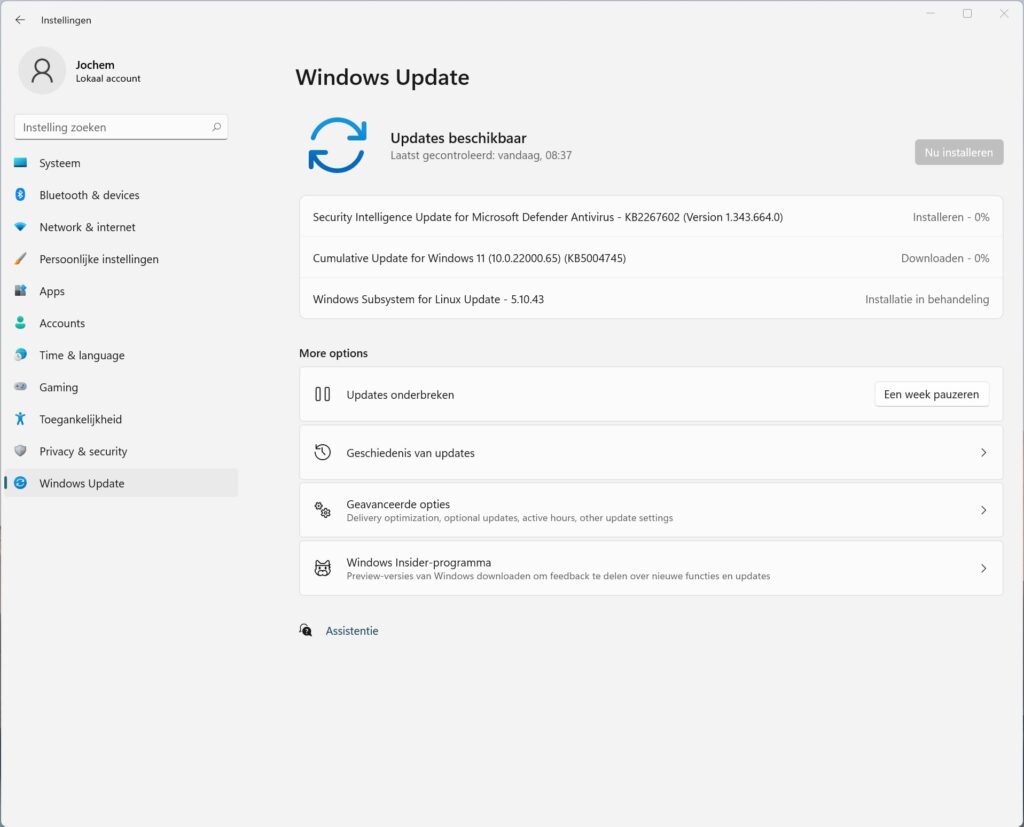The width and height of the screenshot is (1024, 827).
Task: Go to Privacy & security settings
Action: [83, 451]
